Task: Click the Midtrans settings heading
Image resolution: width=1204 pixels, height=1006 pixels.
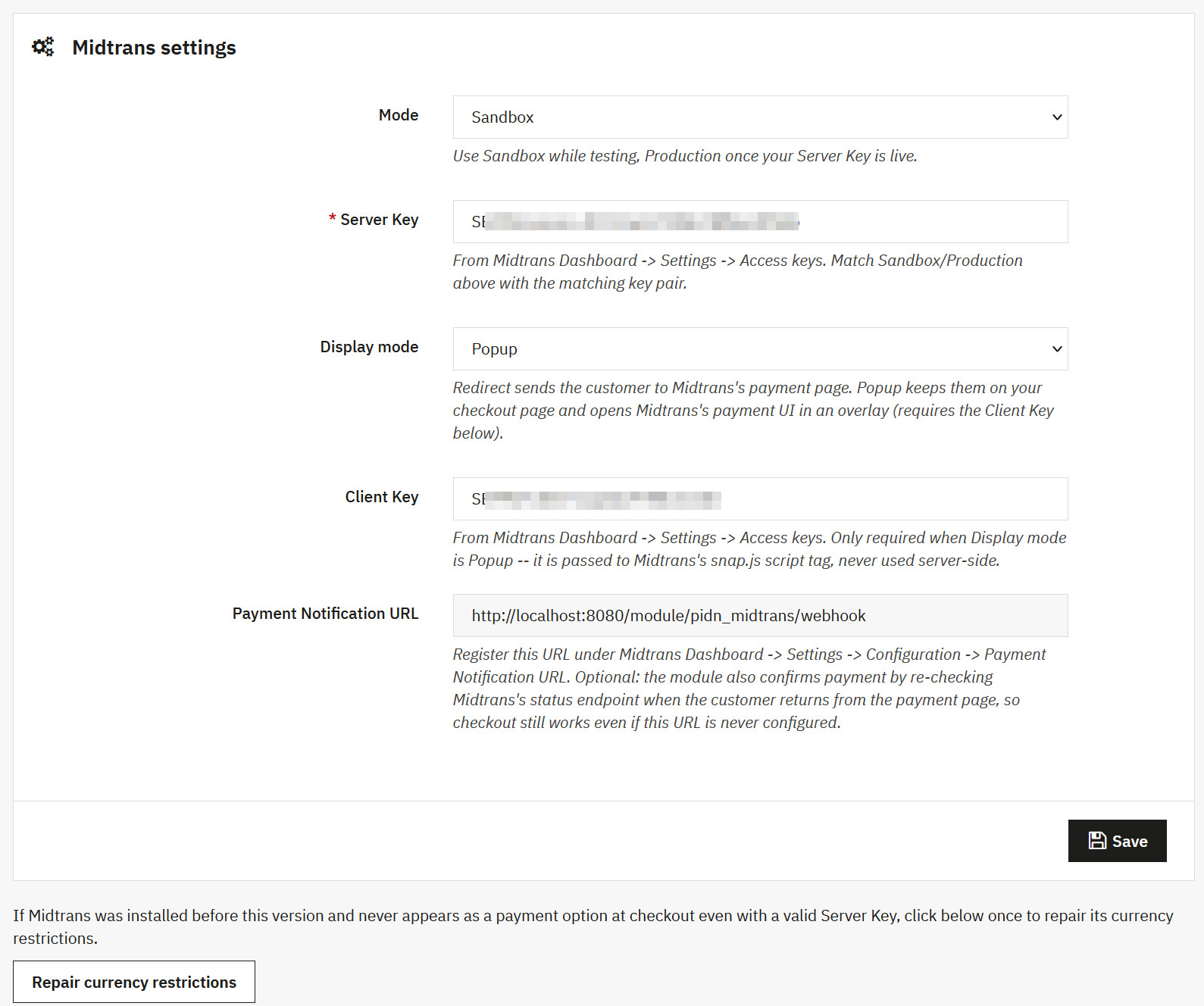Action: (x=154, y=47)
